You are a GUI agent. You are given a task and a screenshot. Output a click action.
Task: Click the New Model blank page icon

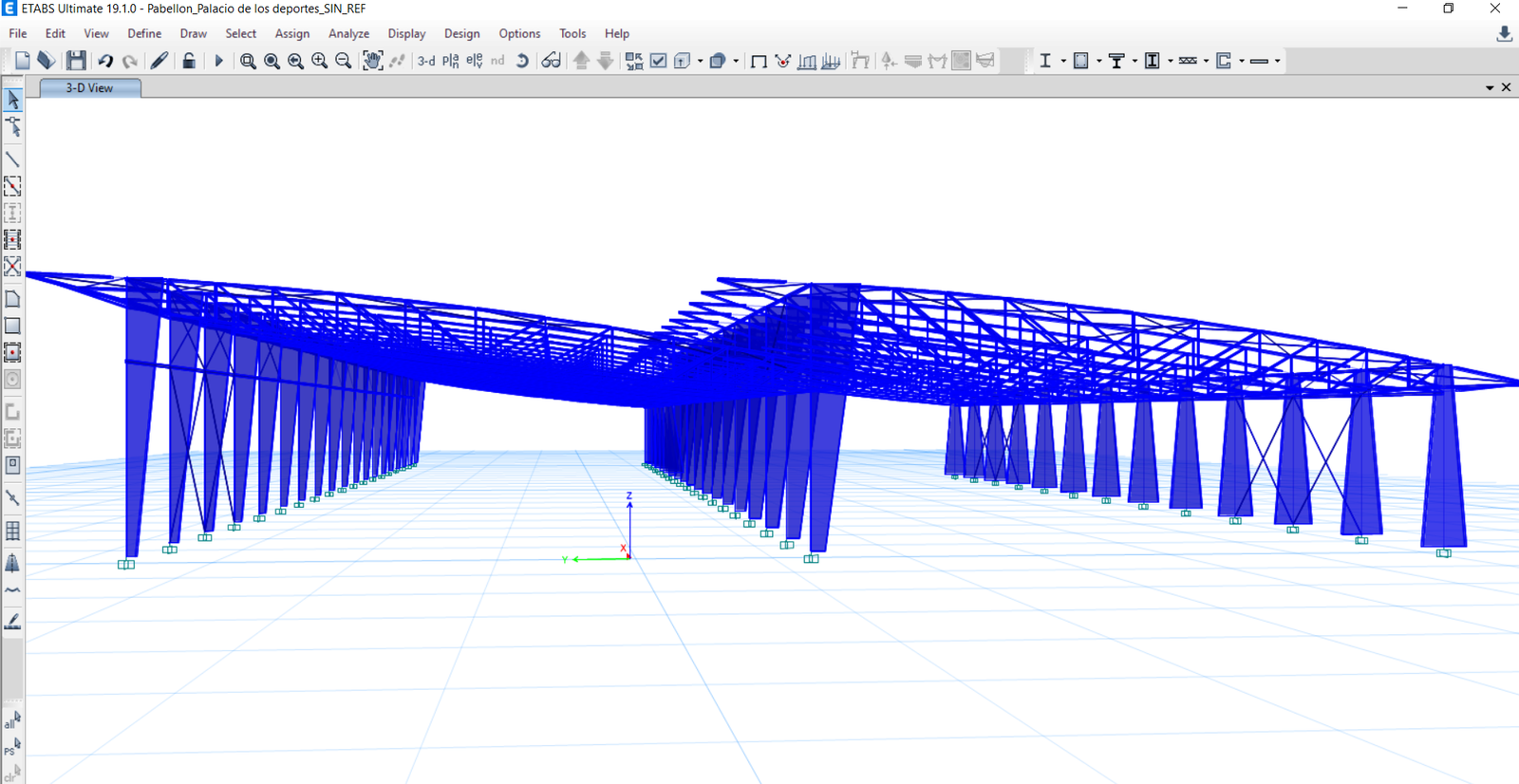tap(22, 61)
